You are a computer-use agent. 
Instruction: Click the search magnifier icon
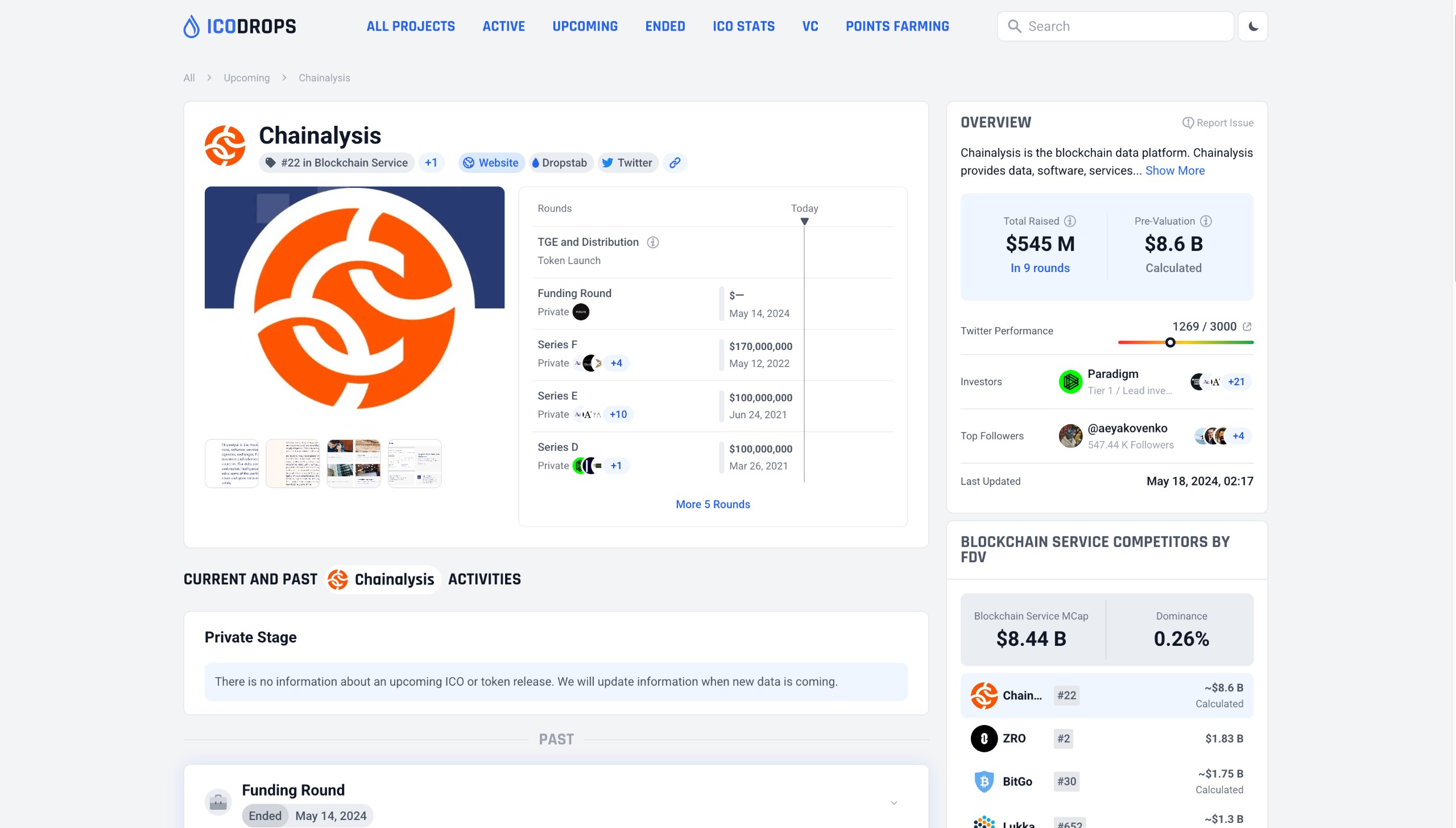(1014, 26)
